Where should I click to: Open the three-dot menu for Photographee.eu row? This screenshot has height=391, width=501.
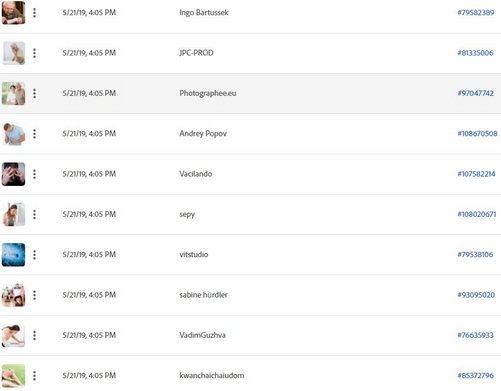[x=34, y=93]
